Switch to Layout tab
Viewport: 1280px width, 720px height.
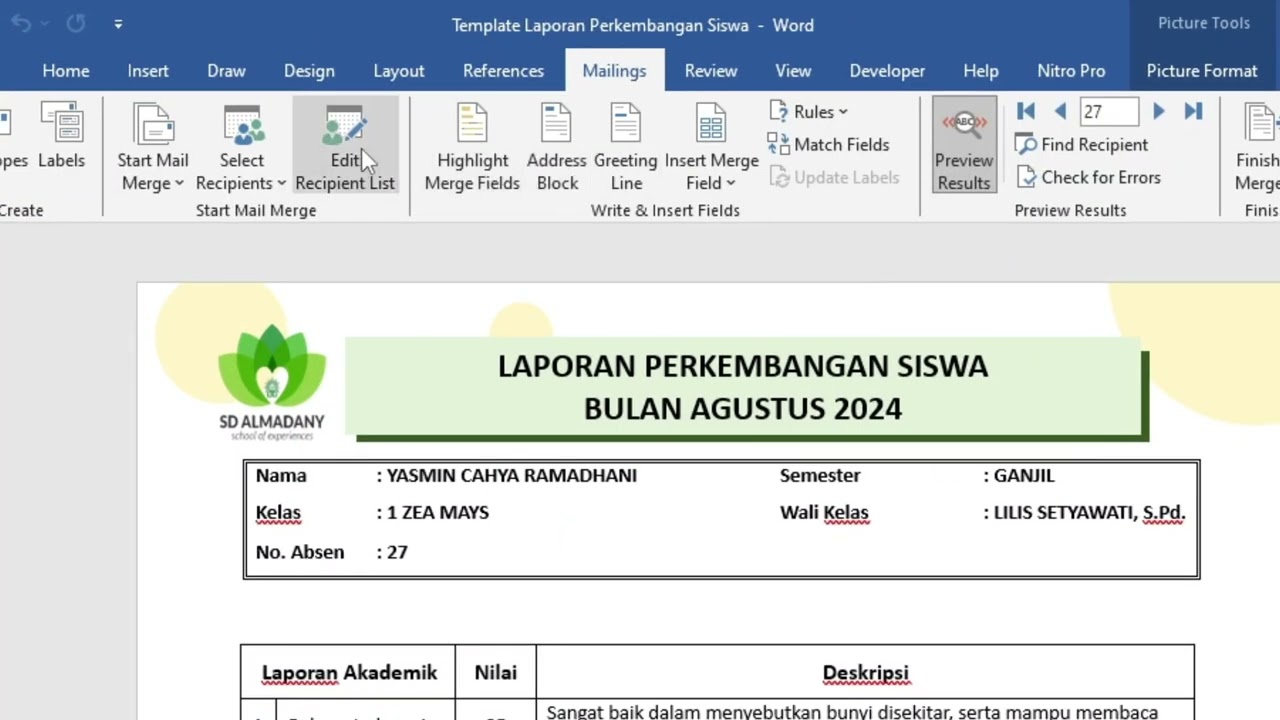point(399,71)
